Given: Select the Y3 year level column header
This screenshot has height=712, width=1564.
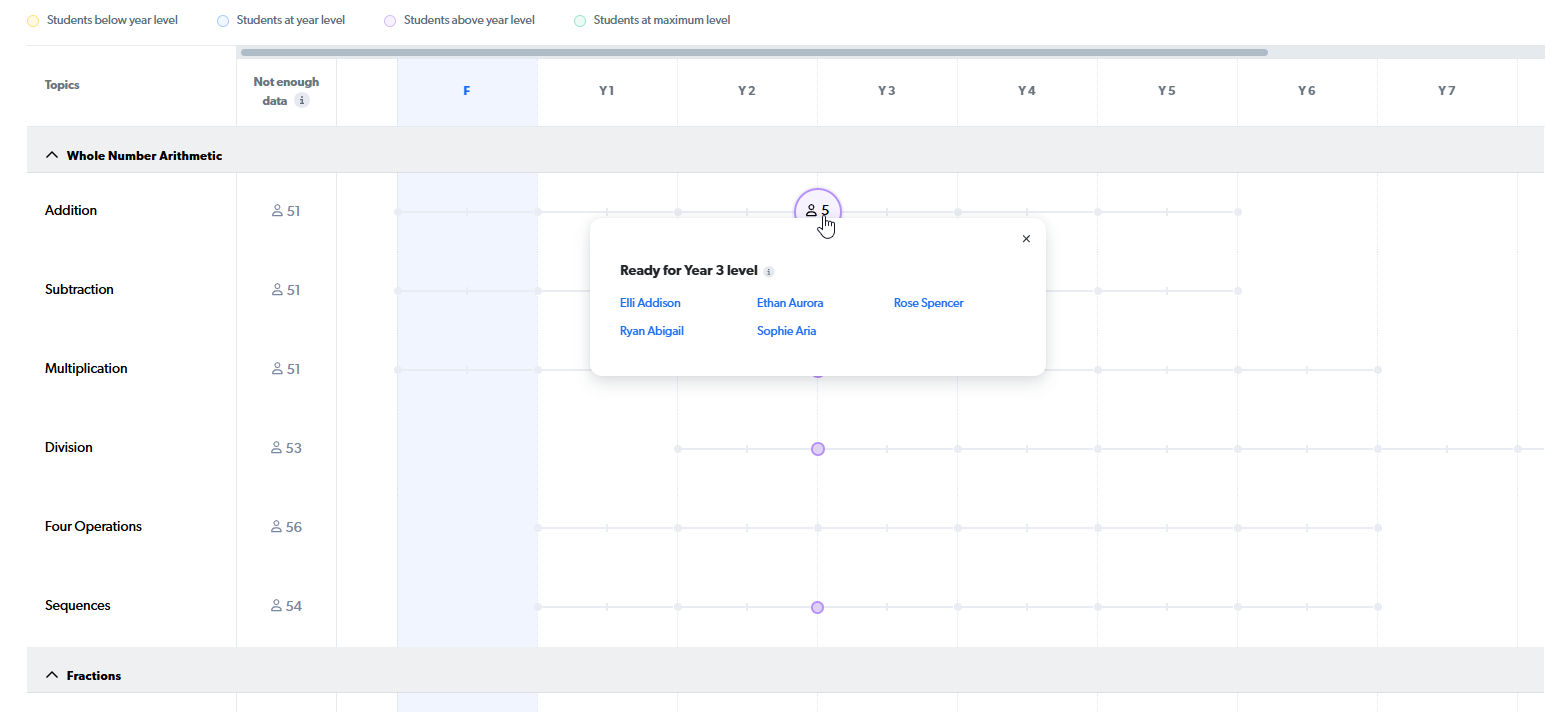Looking at the screenshot, I should 887,91.
